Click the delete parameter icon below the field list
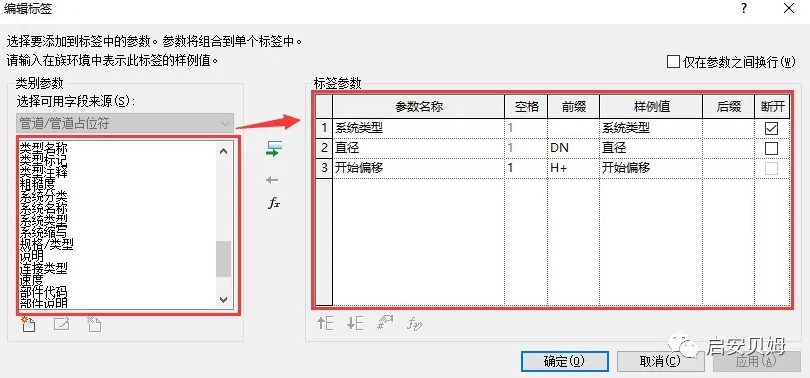The width and height of the screenshot is (810, 378). coord(94,324)
